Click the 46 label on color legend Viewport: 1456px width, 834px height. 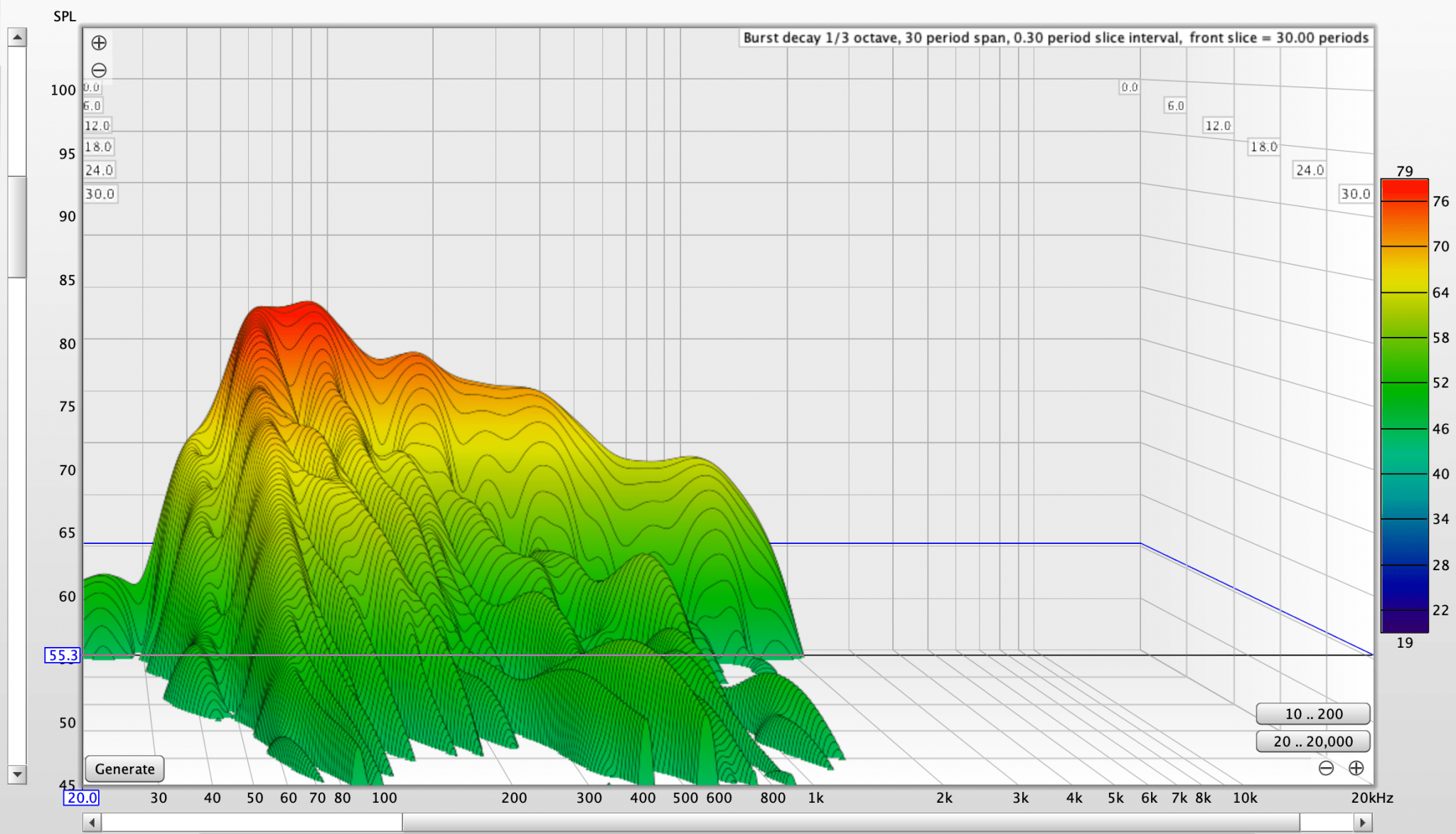pyautogui.click(x=1440, y=429)
